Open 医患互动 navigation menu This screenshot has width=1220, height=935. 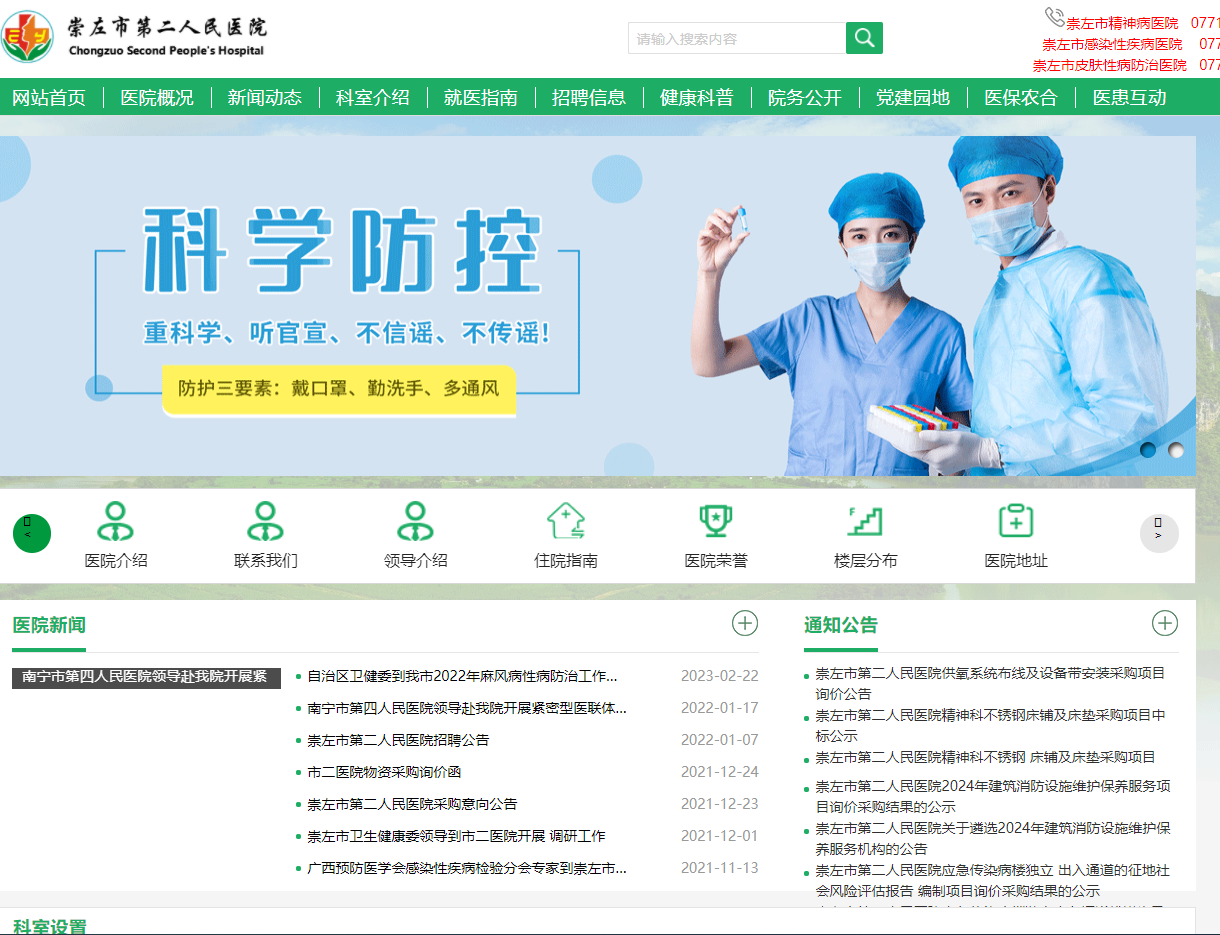(1129, 97)
